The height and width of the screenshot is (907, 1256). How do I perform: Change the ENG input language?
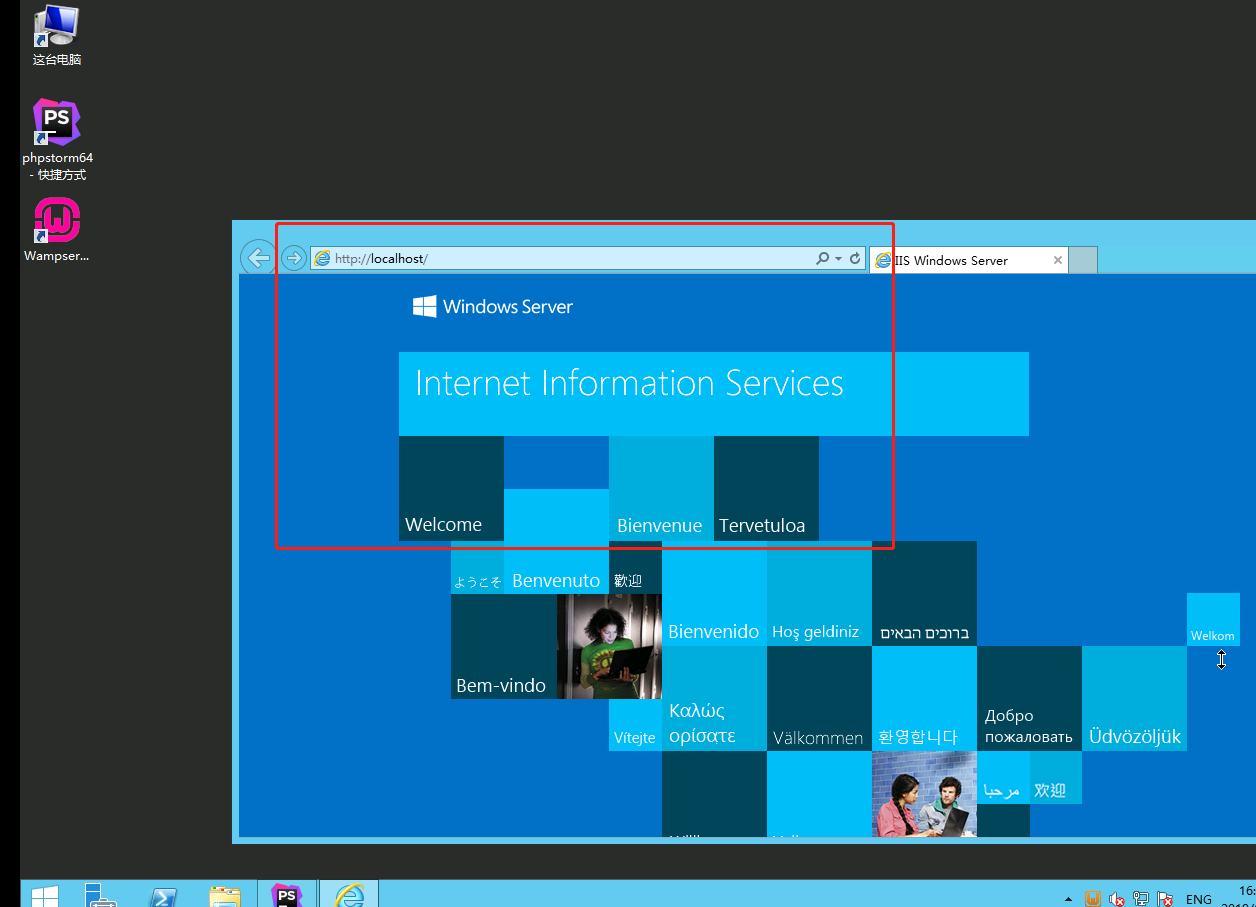(1199, 899)
